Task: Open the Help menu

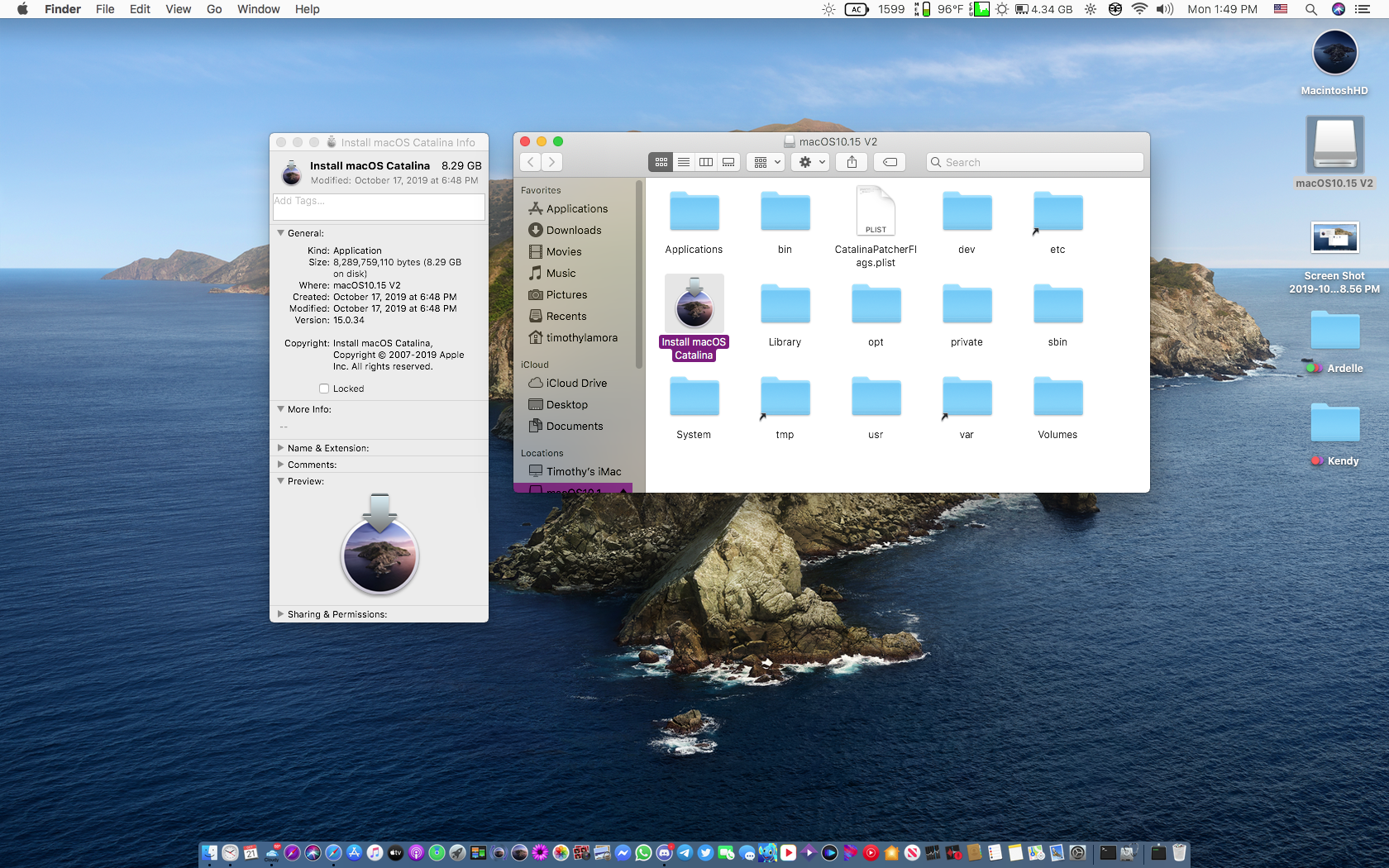Action: pos(307,9)
